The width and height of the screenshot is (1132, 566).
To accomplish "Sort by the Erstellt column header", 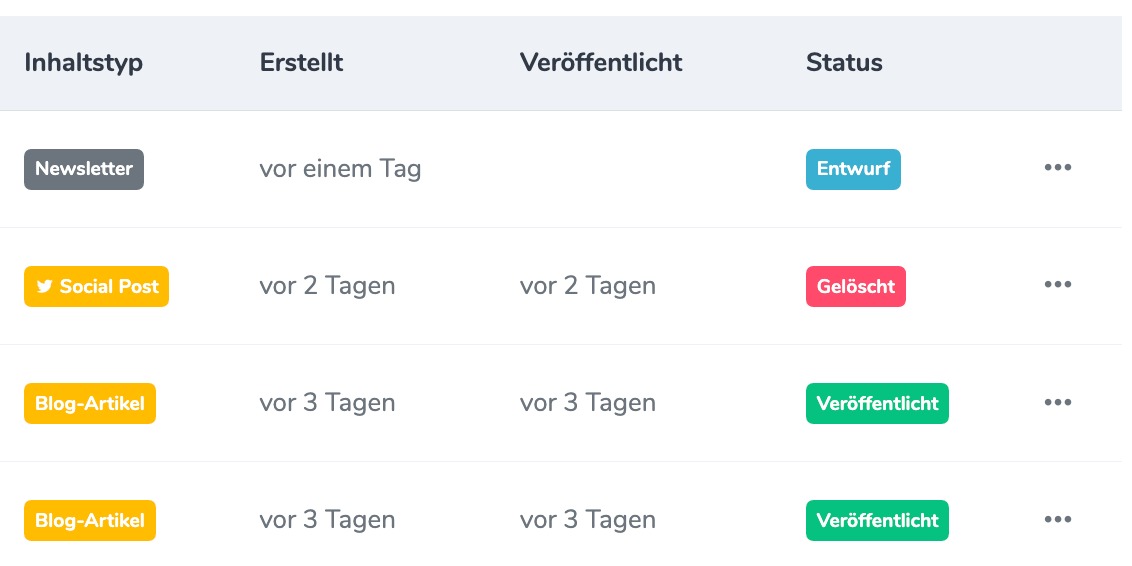I will click(302, 63).
